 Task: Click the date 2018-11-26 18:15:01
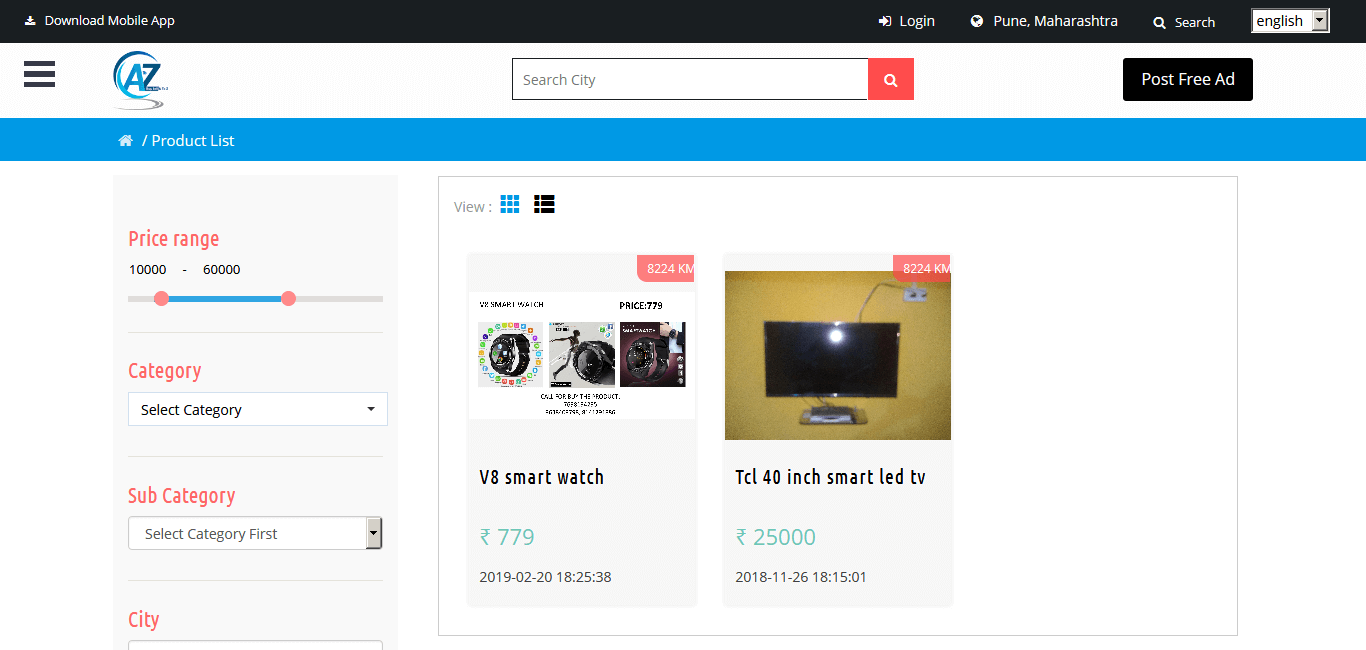coord(801,577)
